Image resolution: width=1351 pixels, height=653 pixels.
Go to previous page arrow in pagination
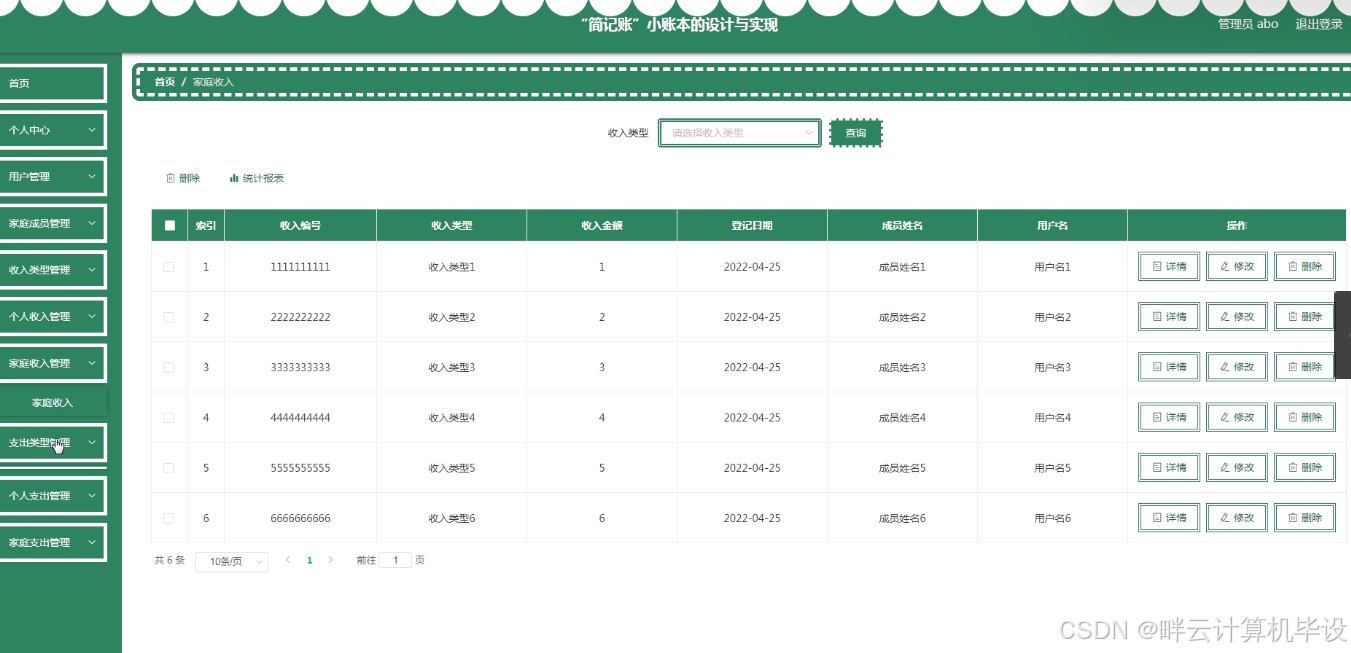click(x=288, y=560)
